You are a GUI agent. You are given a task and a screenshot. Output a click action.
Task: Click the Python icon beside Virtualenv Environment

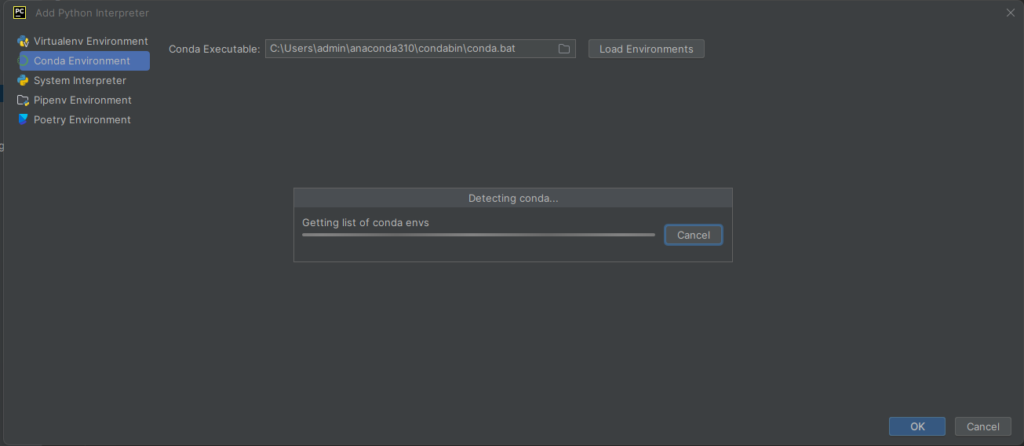(23, 41)
